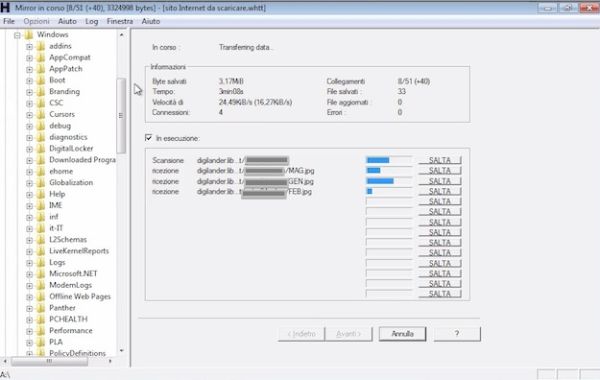Select the Logs folder icon
This screenshot has height=380, width=600.
point(41,263)
